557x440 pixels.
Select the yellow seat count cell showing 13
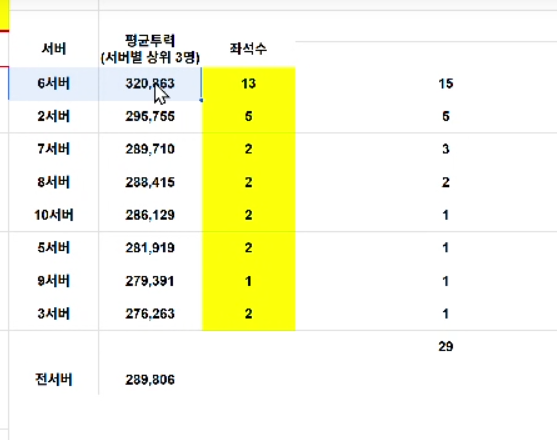point(248,83)
